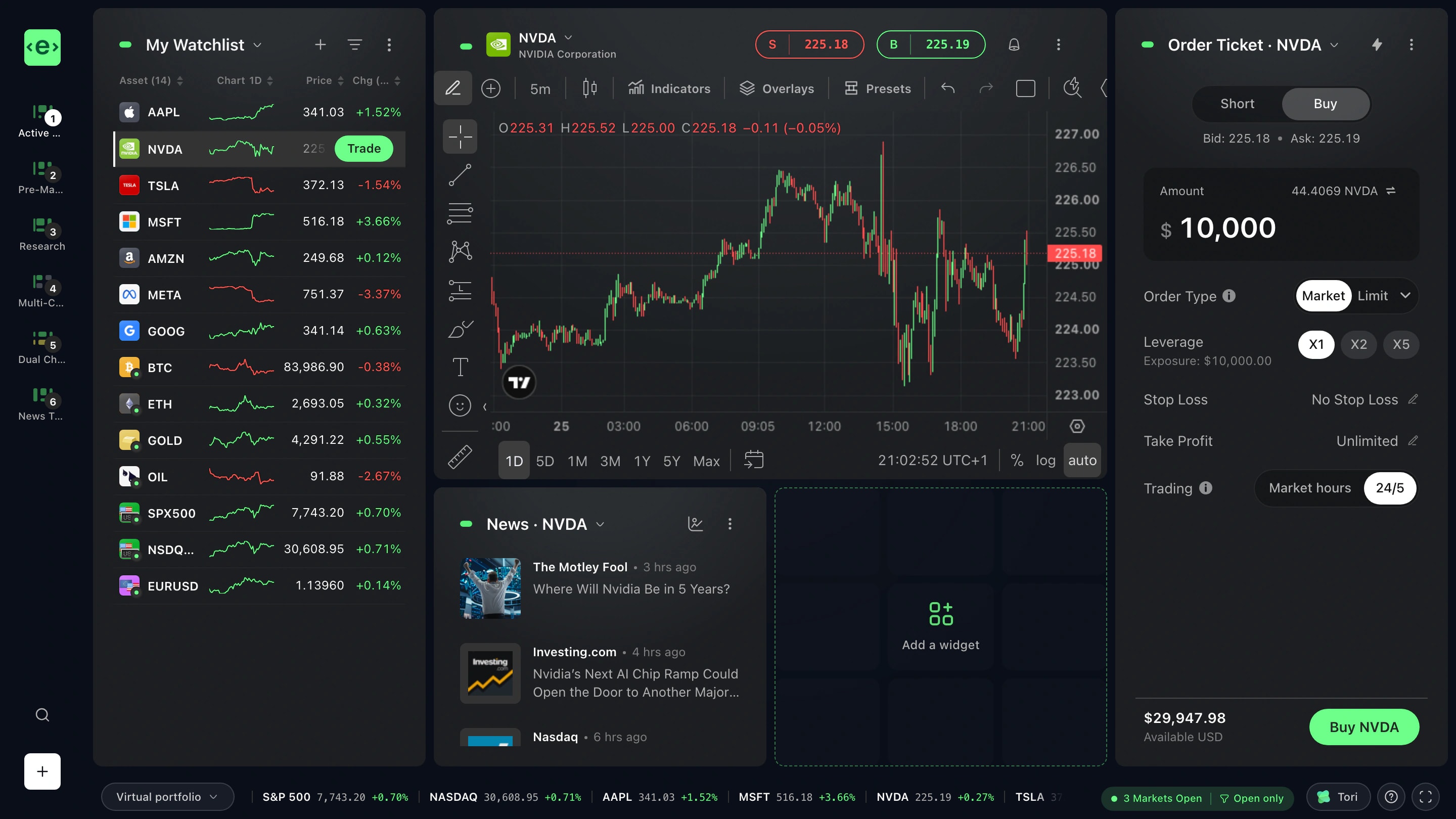Click the lightning one-click trading icon
The height and width of the screenshot is (819, 1456).
1377,44
